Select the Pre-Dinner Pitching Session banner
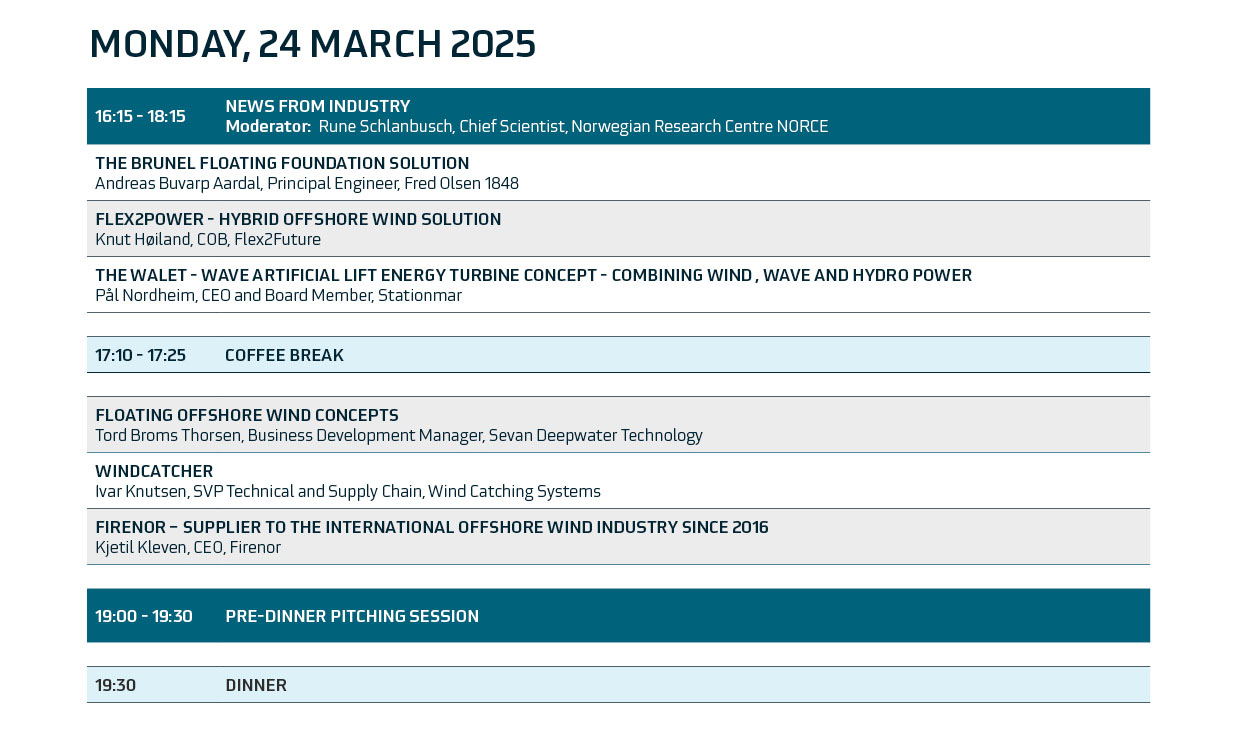This screenshot has width=1240, height=731. pos(352,616)
